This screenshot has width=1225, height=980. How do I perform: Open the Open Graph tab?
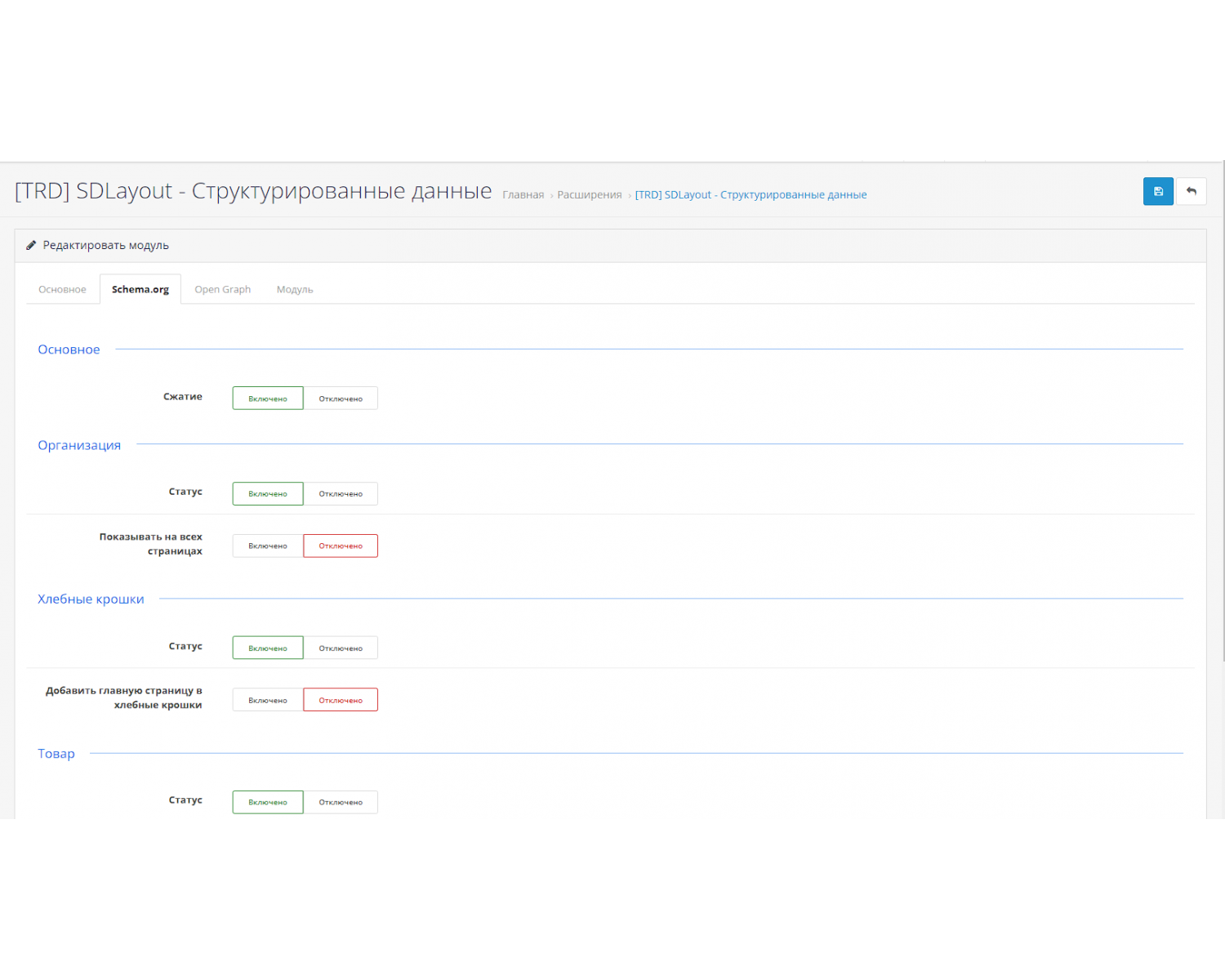222,289
